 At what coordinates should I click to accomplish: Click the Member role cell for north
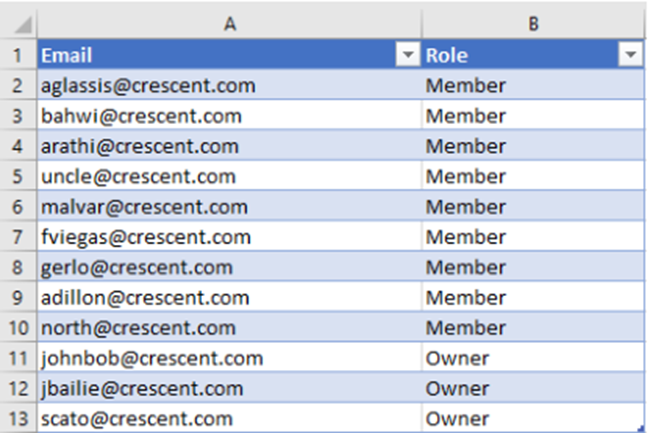coord(466,328)
